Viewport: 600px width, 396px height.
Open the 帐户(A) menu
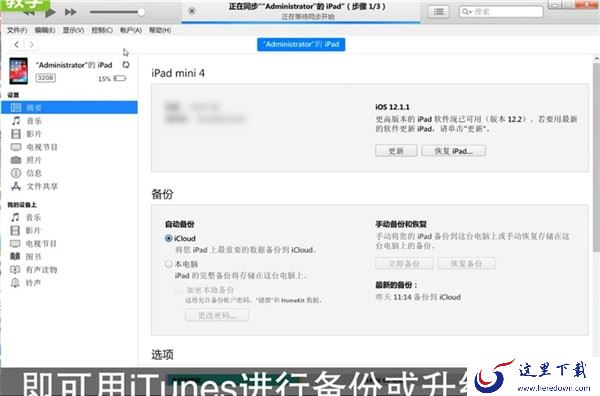tap(131, 30)
